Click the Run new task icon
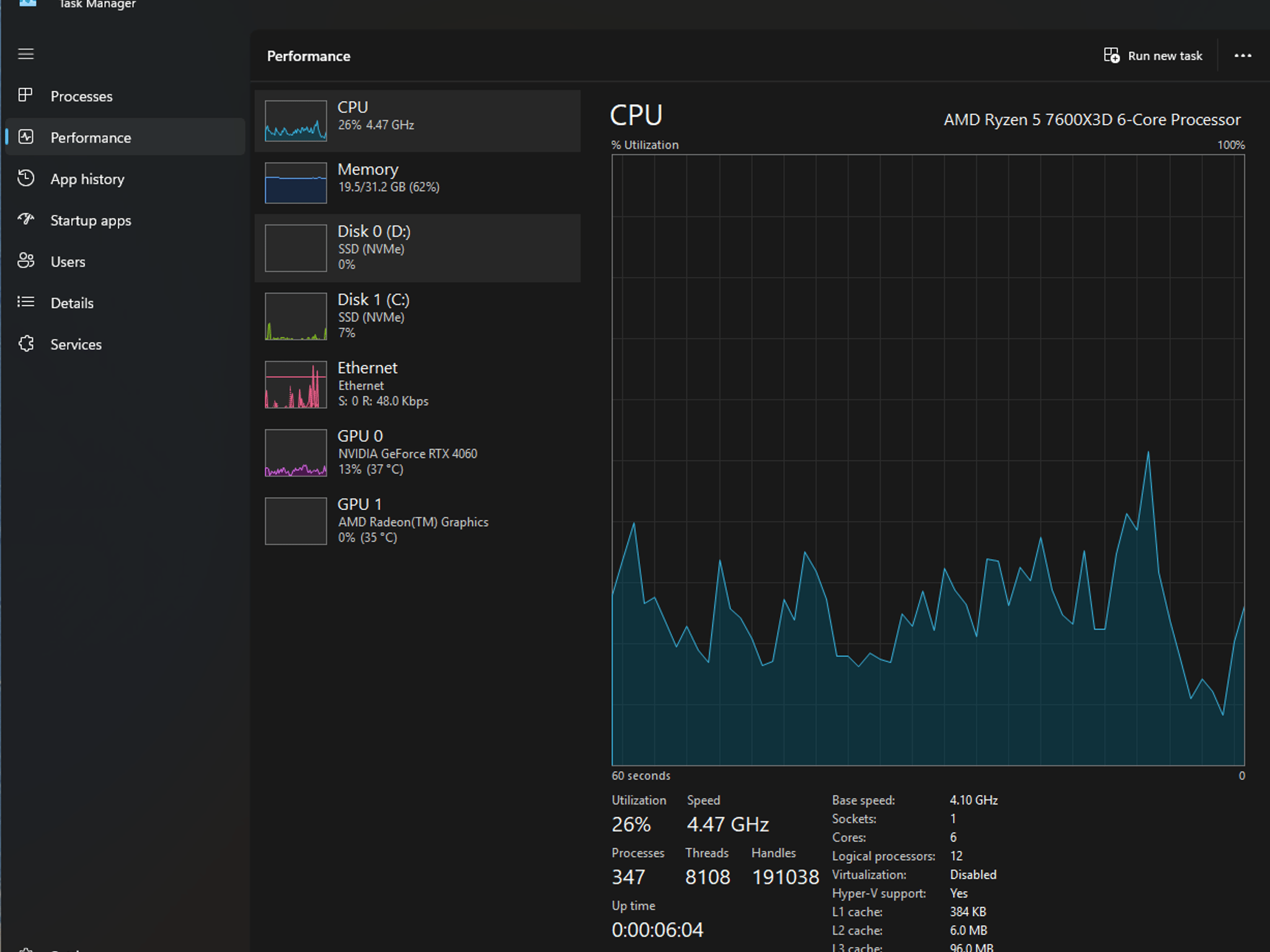Image resolution: width=1270 pixels, height=952 pixels. pos(1111,56)
